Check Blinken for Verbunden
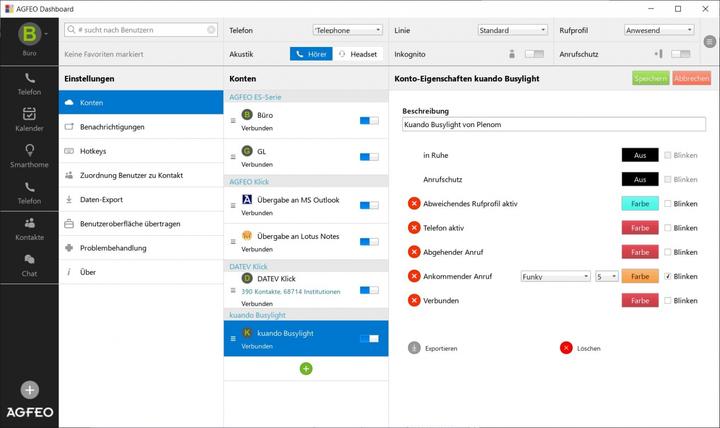 (x=668, y=300)
